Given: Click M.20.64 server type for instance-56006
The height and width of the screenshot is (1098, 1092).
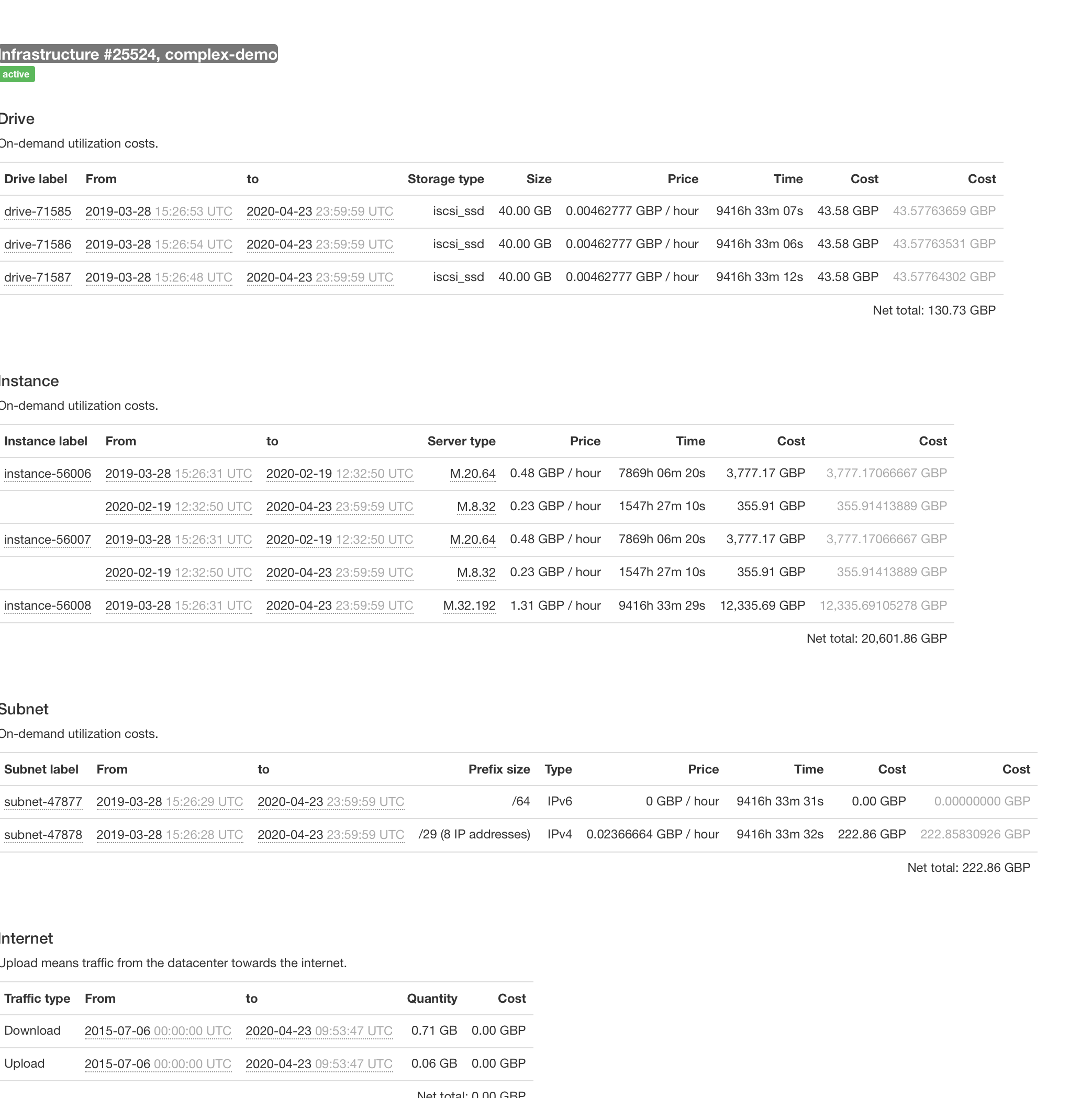Looking at the screenshot, I should point(472,474).
